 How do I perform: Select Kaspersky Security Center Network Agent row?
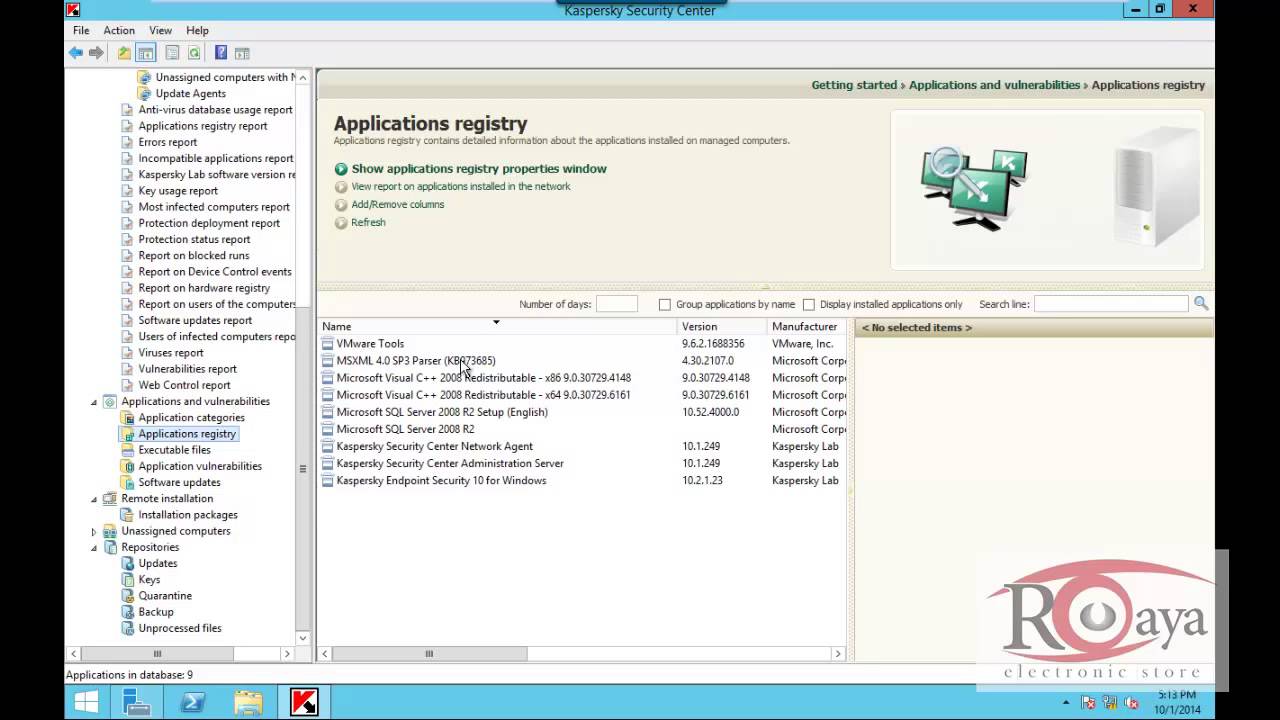coord(584,447)
